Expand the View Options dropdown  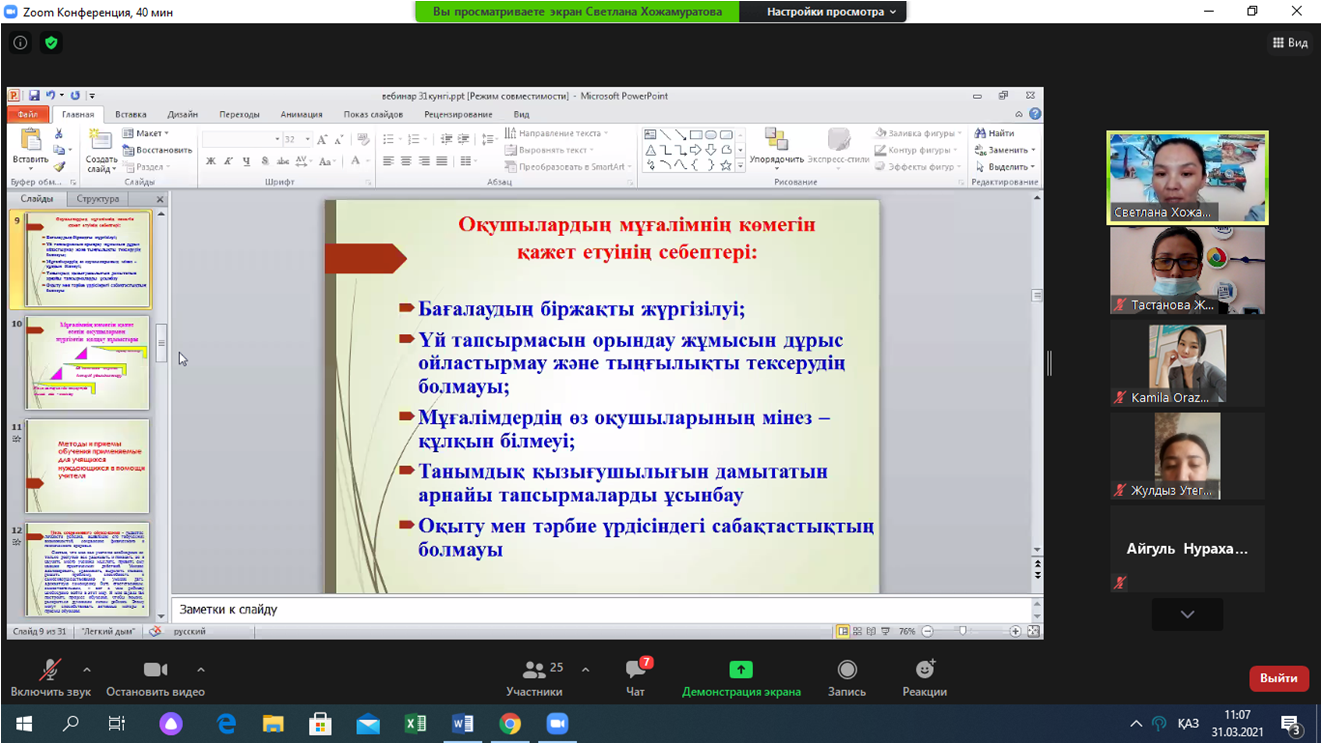pos(836,12)
